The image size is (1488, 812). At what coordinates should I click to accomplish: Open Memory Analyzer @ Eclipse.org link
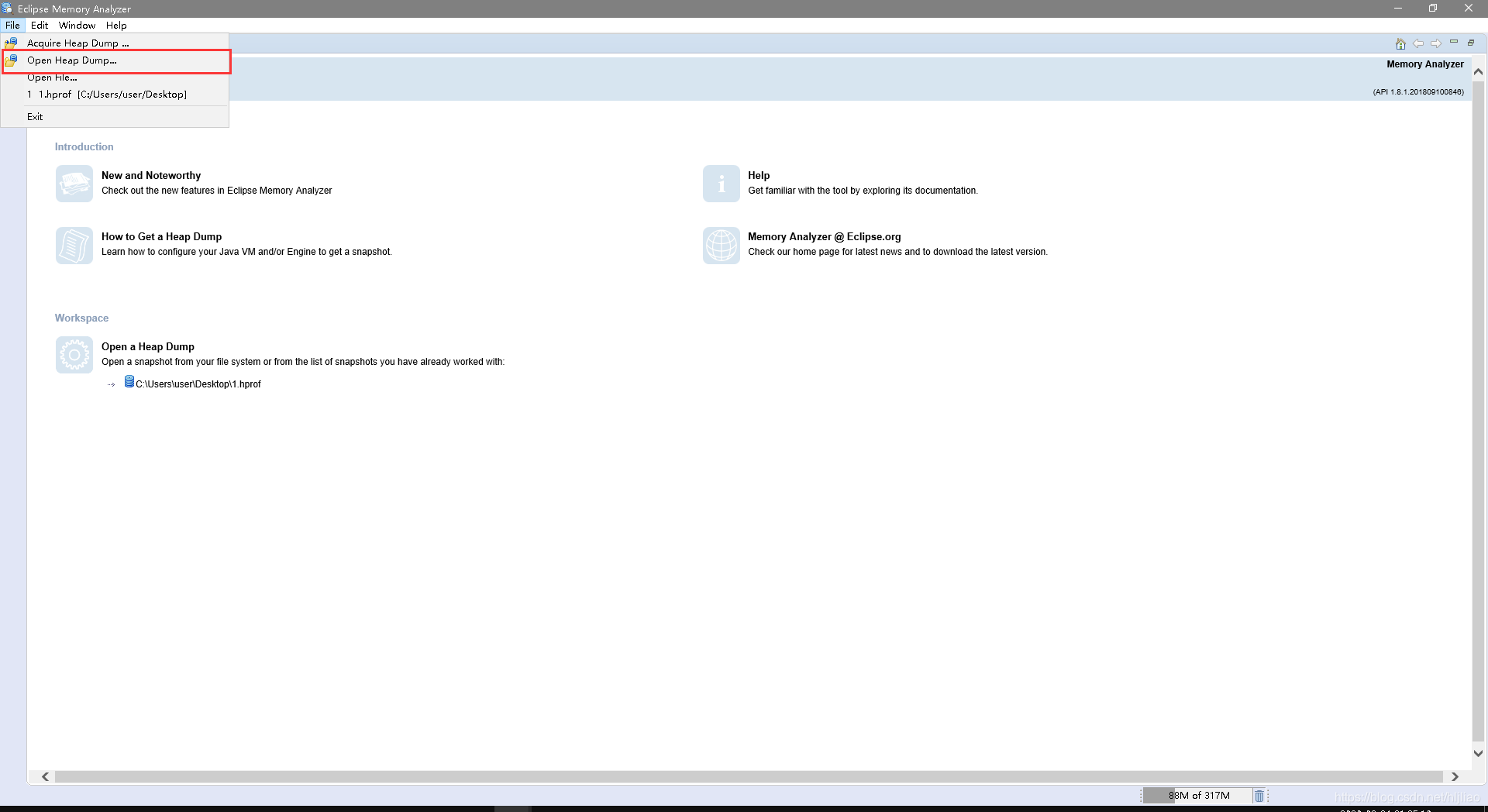point(825,237)
